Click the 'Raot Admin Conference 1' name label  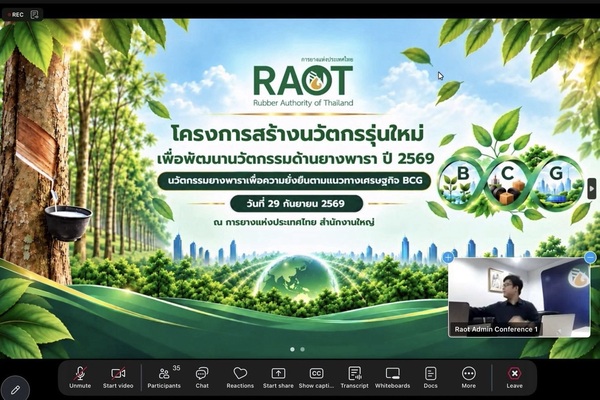click(496, 329)
